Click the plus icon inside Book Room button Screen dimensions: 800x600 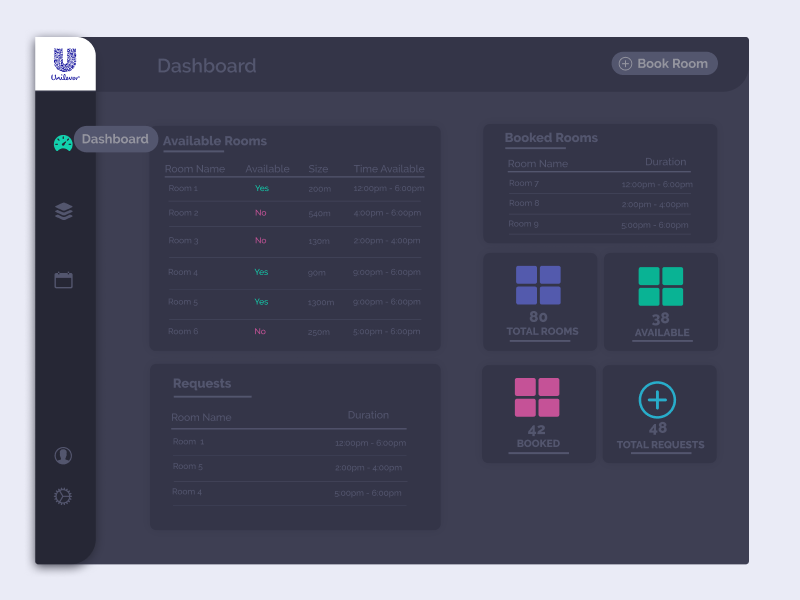coord(624,63)
